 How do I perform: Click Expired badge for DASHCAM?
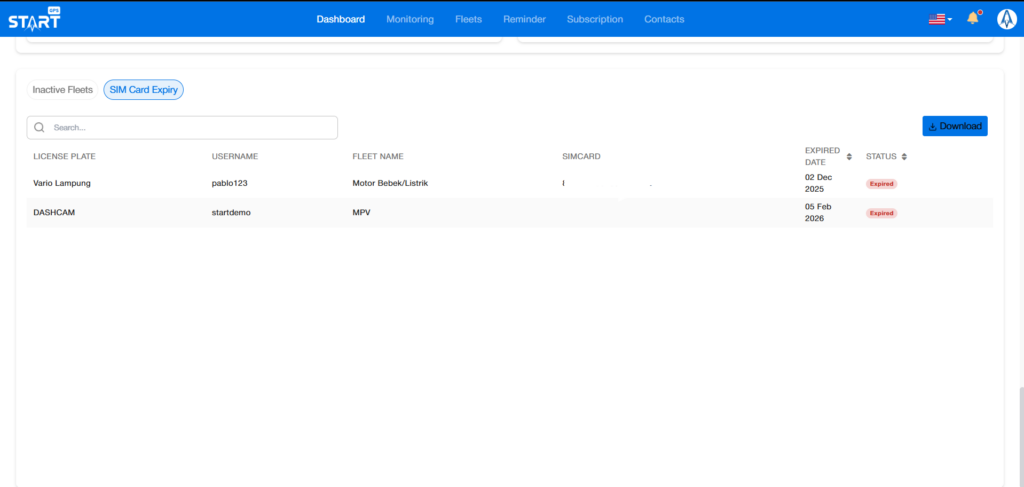(x=881, y=213)
